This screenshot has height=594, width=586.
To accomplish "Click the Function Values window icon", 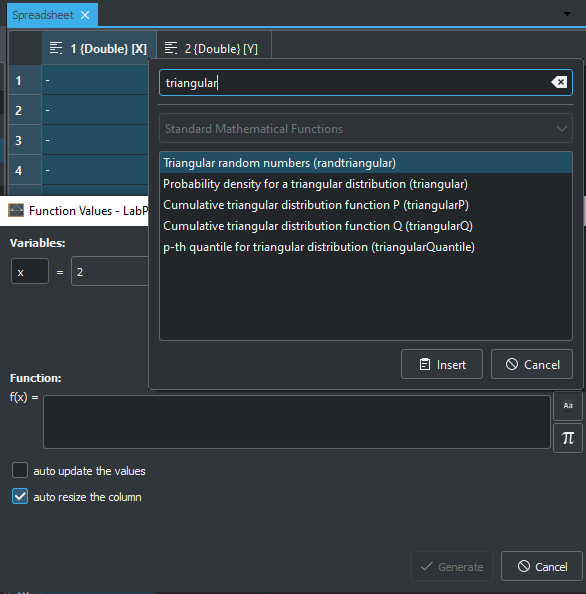I will 16,210.
